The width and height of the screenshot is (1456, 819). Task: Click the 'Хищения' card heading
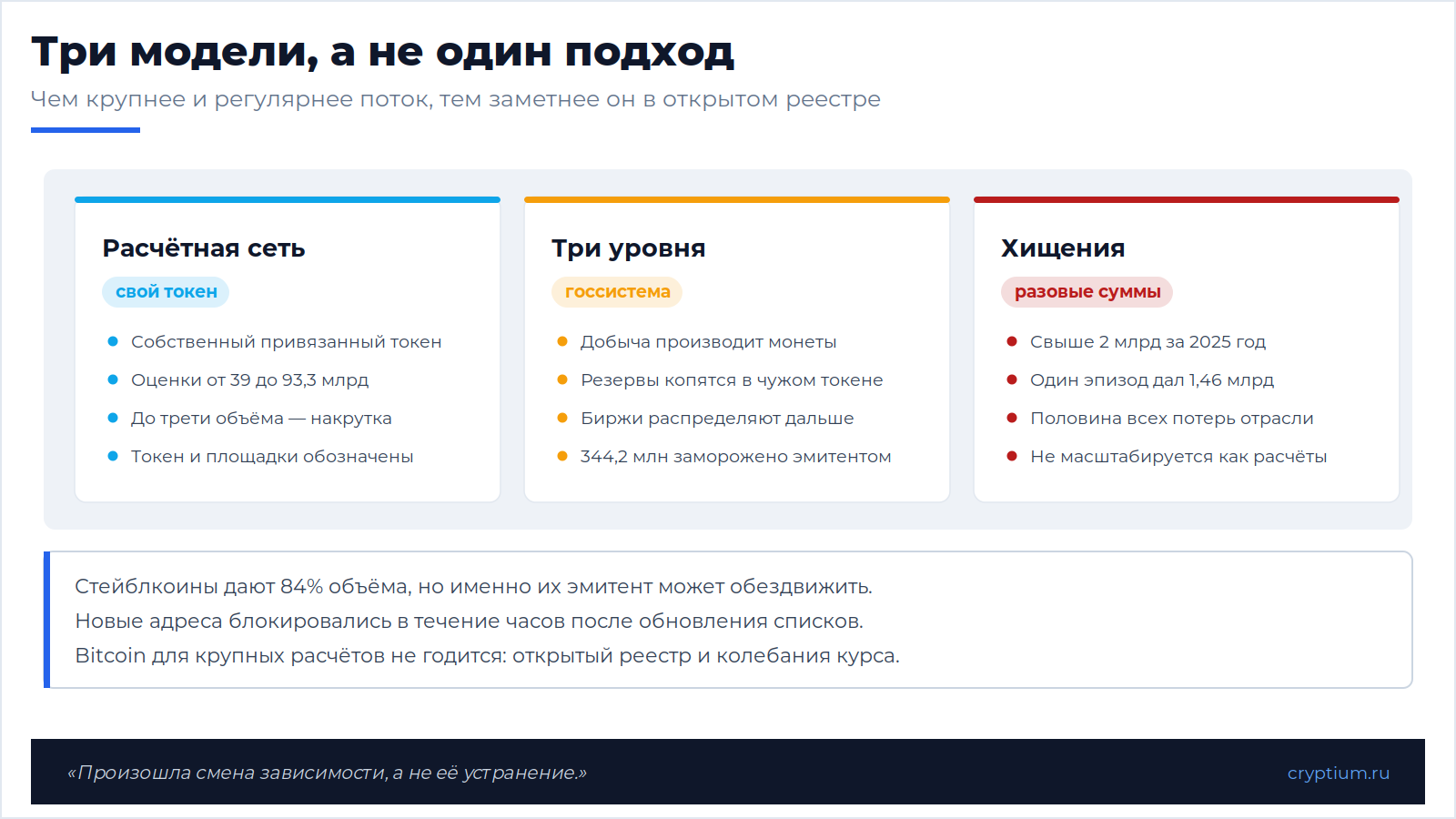click(x=1063, y=248)
